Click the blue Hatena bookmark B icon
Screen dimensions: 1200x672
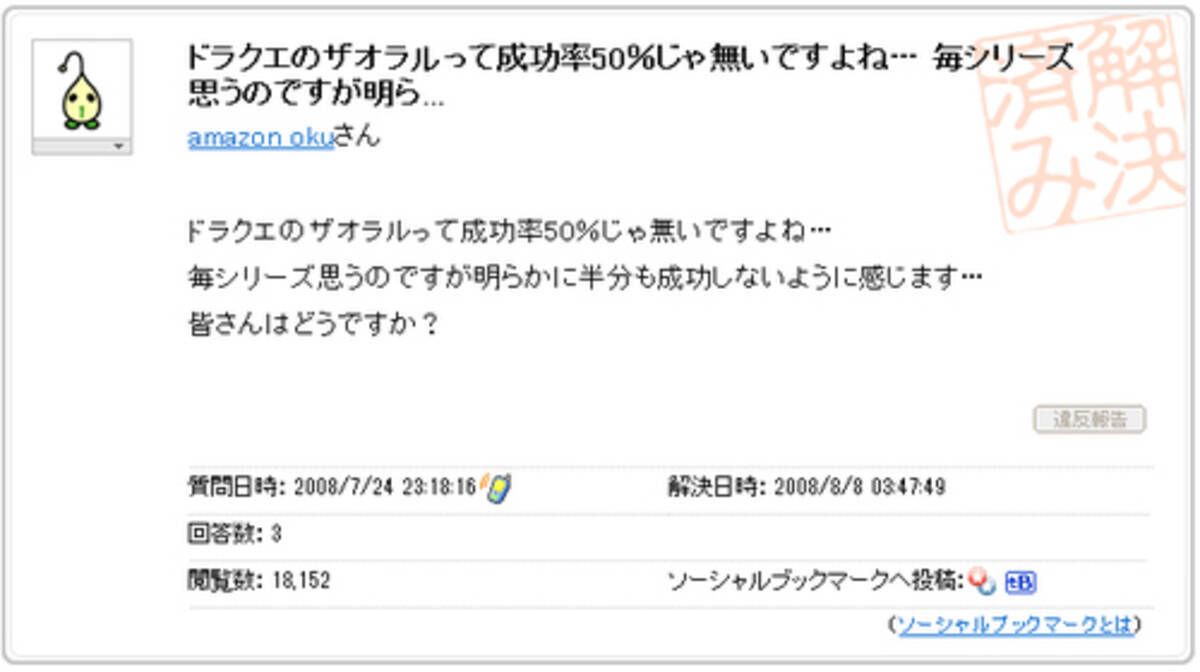[x=1020, y=583]
